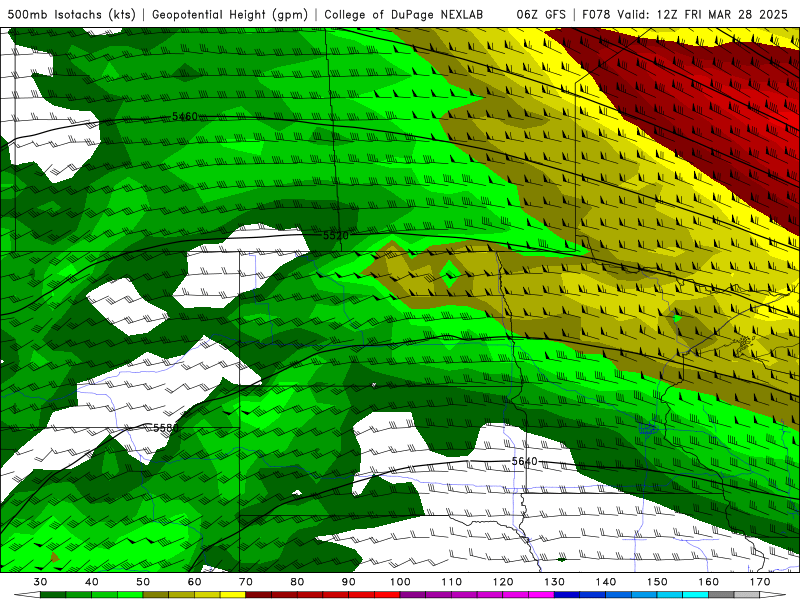This screenshot has width=800, height=600.
Task: Click the '06Z GFS' model run label
Action: tap(541, 15)
